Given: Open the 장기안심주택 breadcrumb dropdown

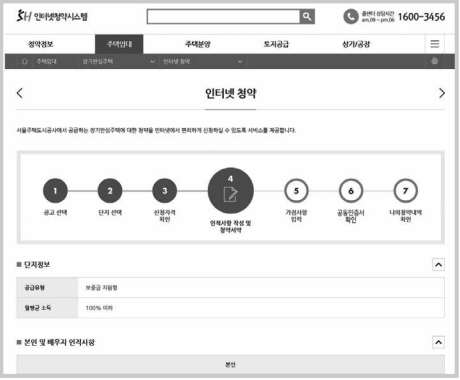Looking at the screenshot, I should tap(118, 61).
